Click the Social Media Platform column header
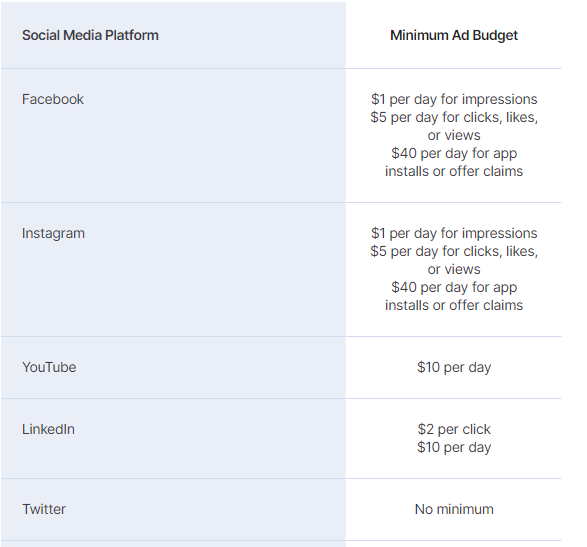This screenshot has width=587, height=547. coord(90,35)
